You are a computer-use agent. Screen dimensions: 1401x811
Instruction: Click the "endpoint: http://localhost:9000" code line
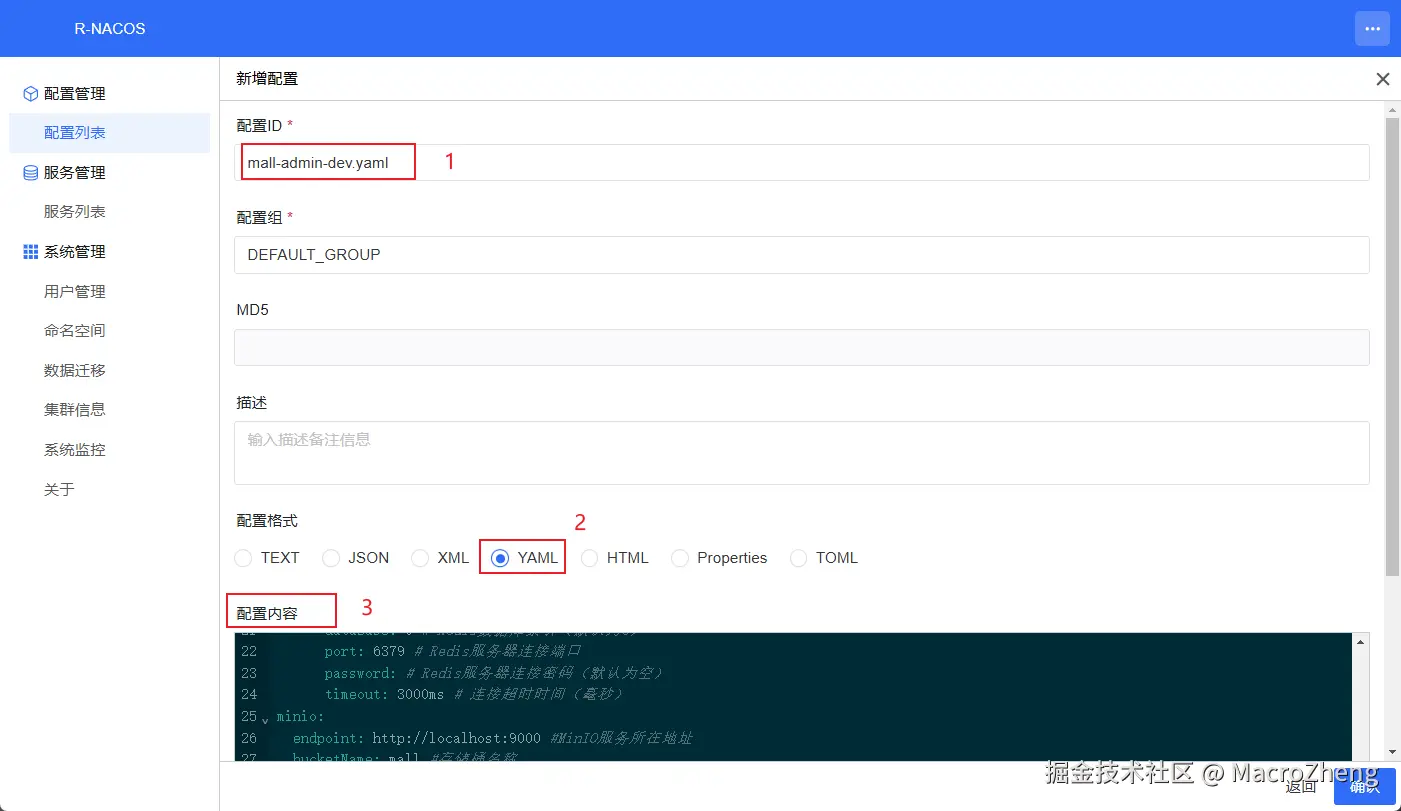click(x=493, y=738)
